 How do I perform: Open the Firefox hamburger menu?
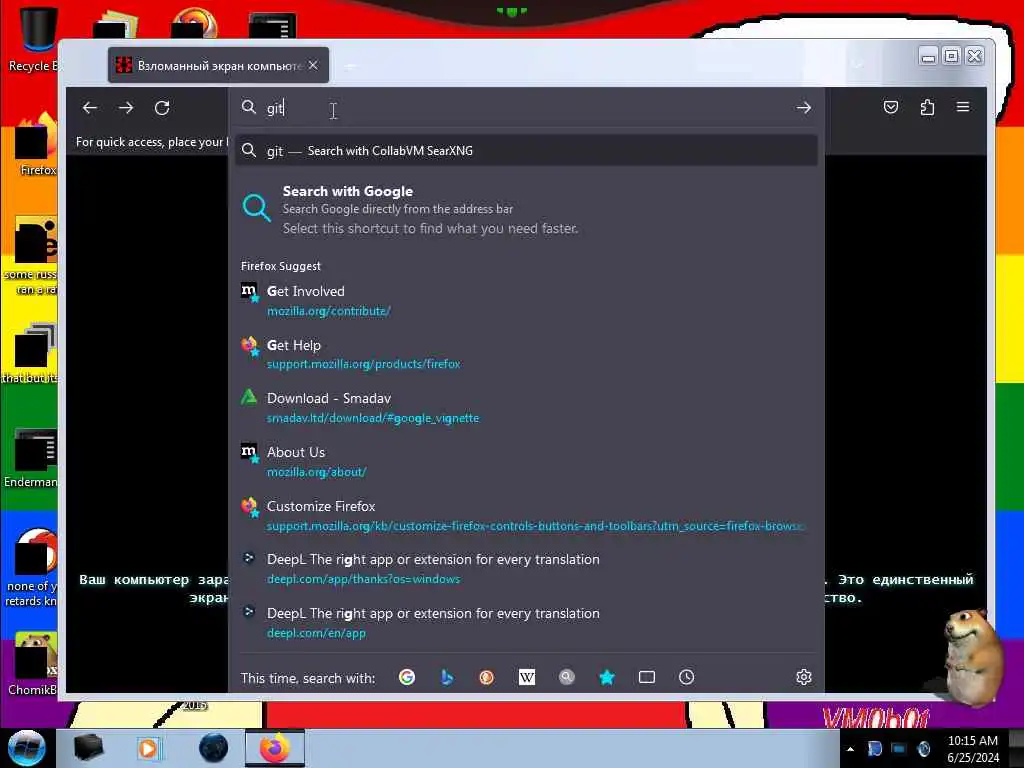(x=963, y=107)
